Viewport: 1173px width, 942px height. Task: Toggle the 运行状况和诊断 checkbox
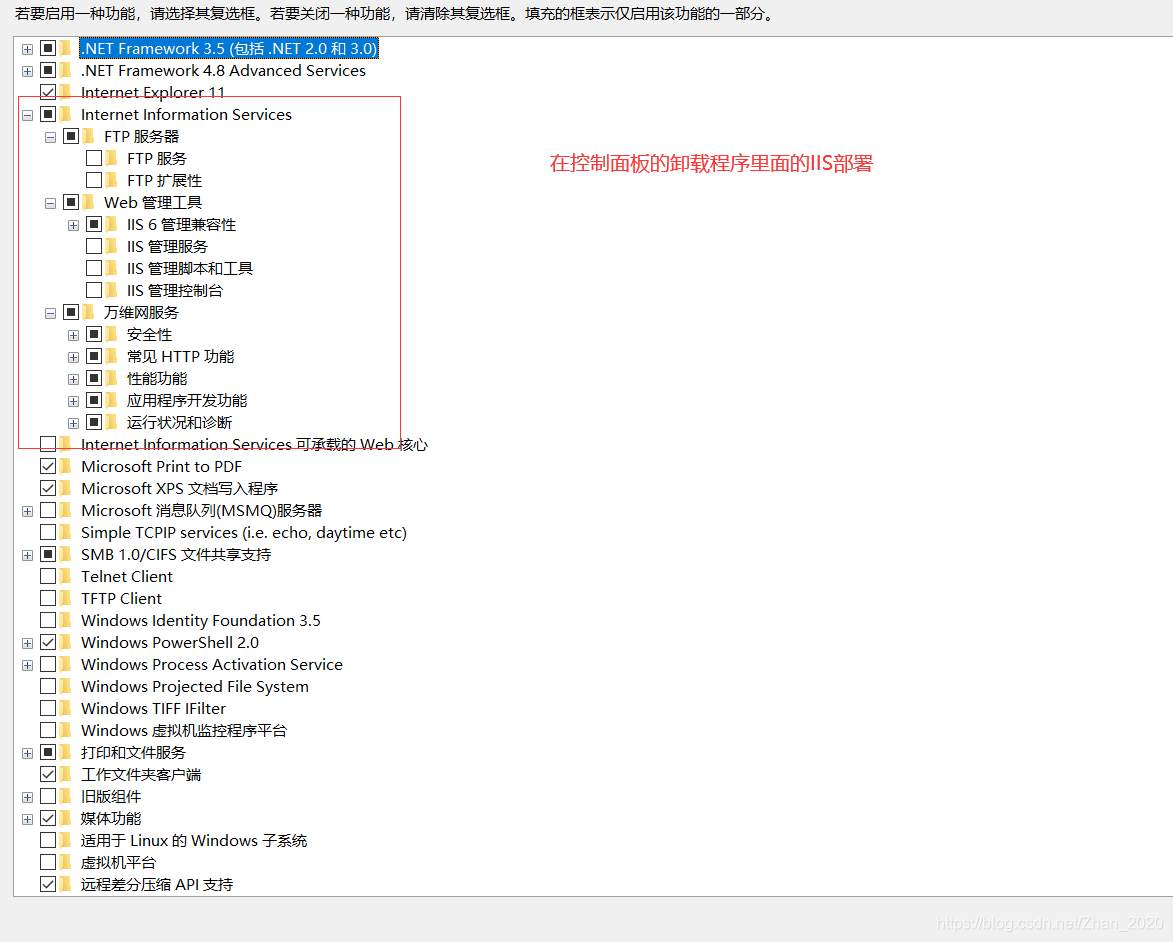(94, 422)
